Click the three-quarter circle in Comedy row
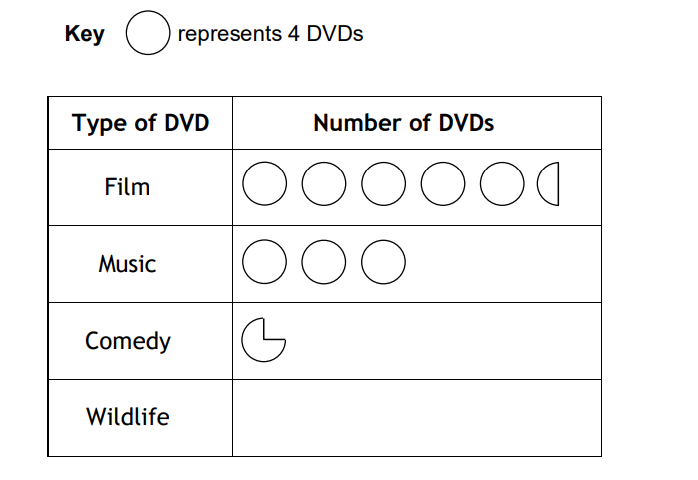Viewport: 698px width, 480px height. [x=264, y=340]
